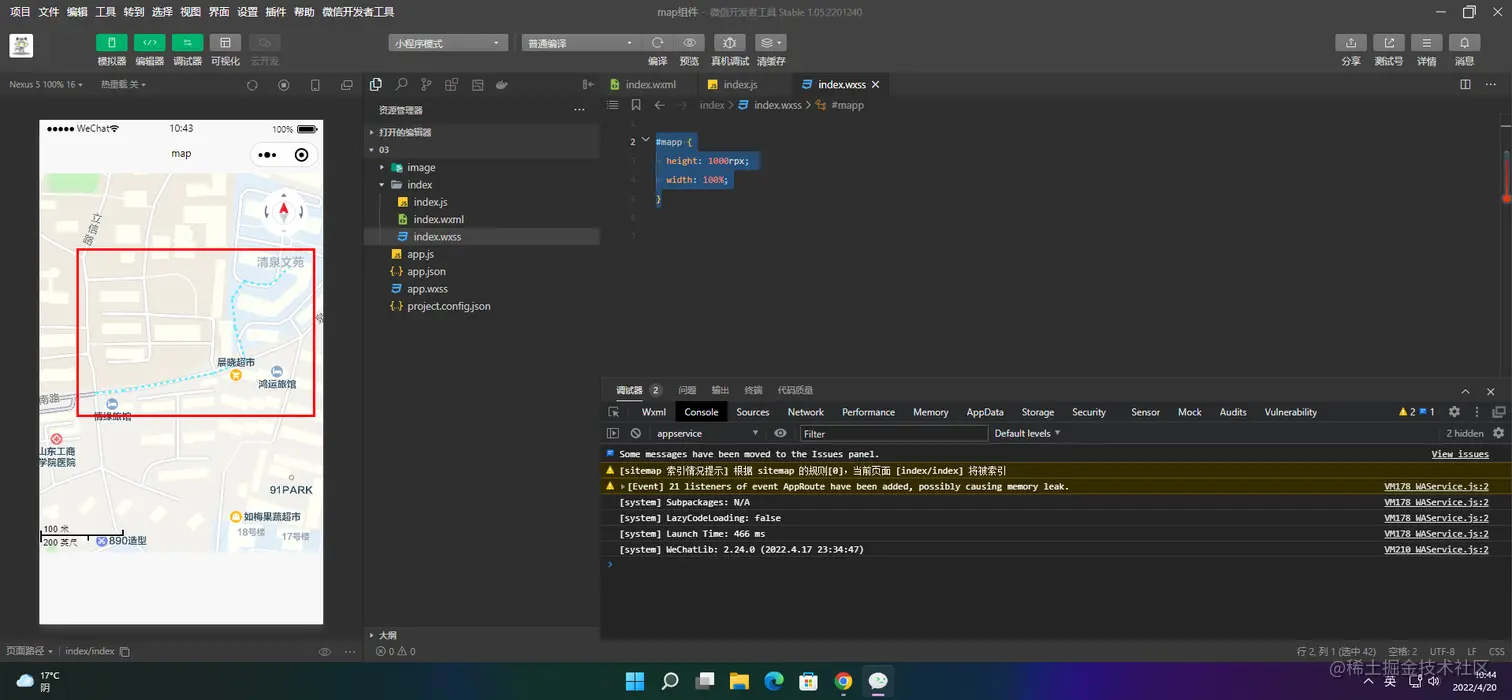
Task: Open the 详情 details menu icon
Action: pyautogui.click(x=1426, y=43)
